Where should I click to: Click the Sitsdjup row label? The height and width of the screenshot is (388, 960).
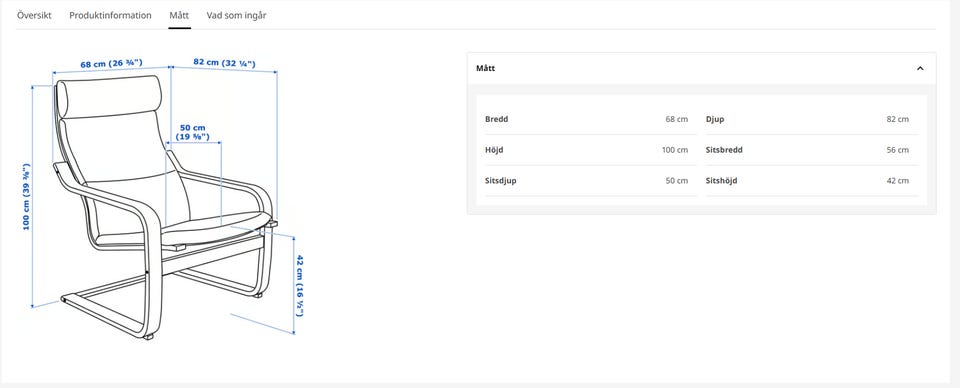501,181
